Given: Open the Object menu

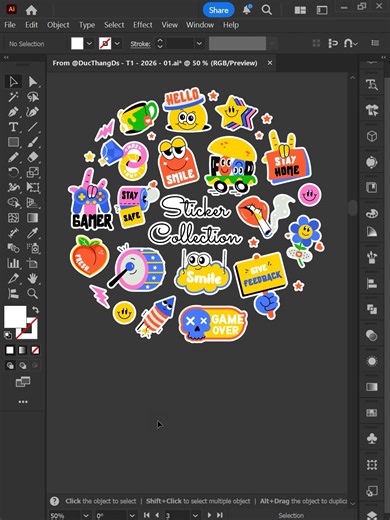Looking at the screenshot, I should click(58, 25).
